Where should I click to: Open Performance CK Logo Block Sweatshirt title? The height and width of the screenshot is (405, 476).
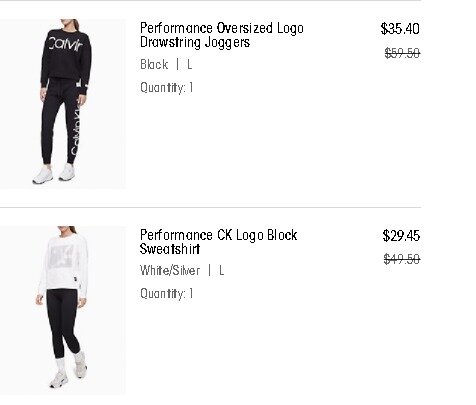click(218, 242)
